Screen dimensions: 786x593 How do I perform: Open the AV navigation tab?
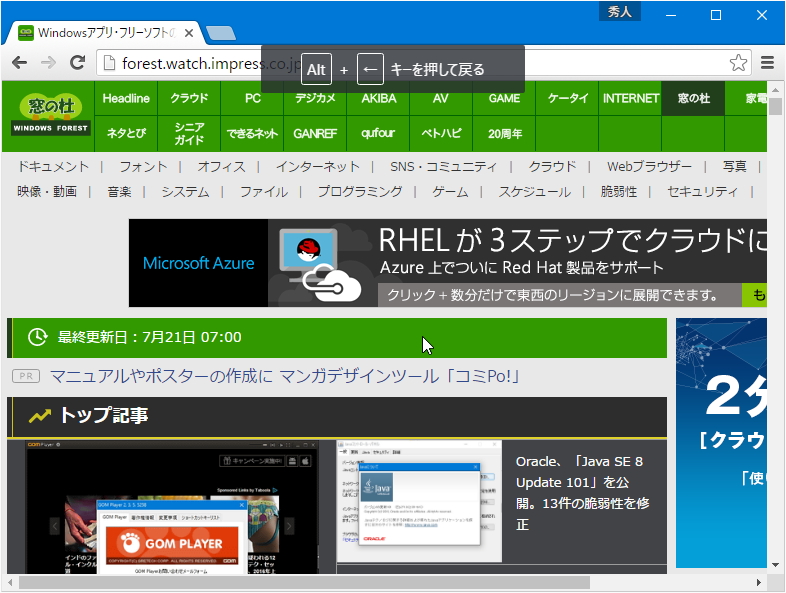click(x=441, y=98)
